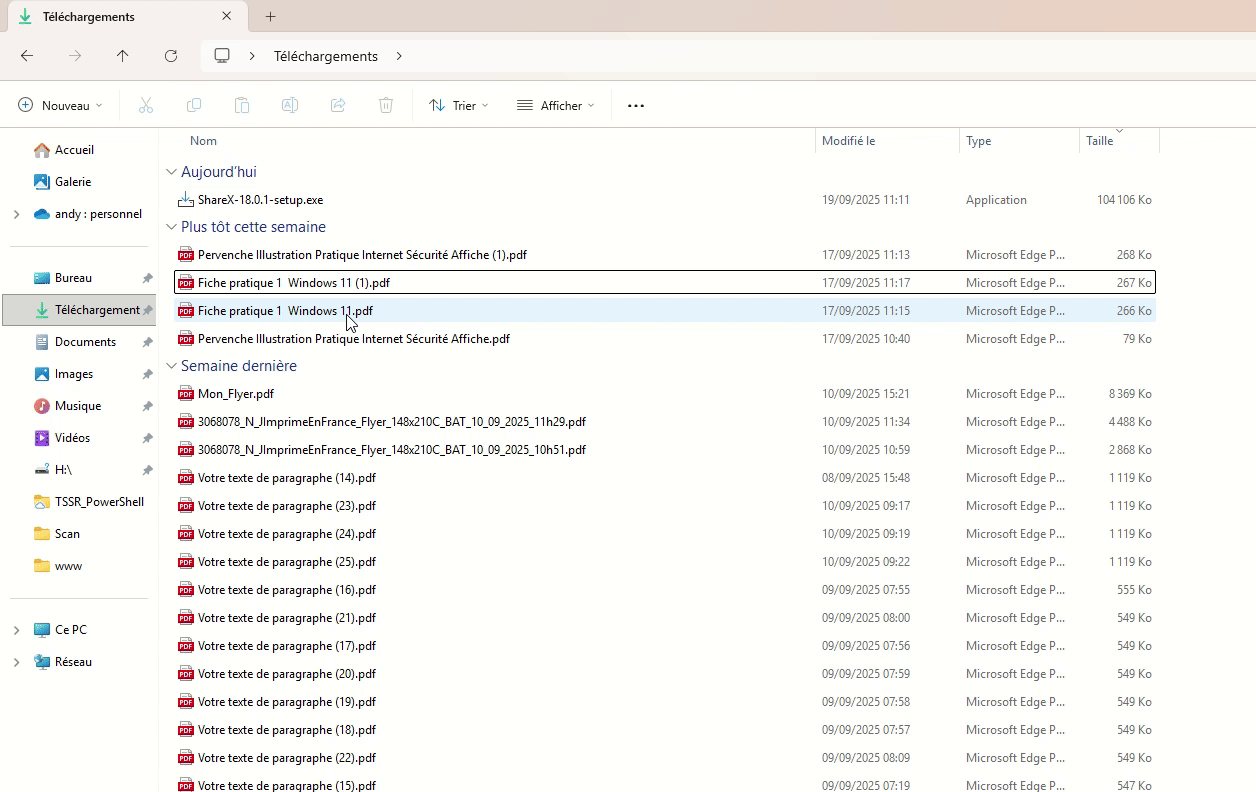Select the Mon_Flyer.pdf file
Viewport: 1256px width, 792px height.
(x=236, y=394)
